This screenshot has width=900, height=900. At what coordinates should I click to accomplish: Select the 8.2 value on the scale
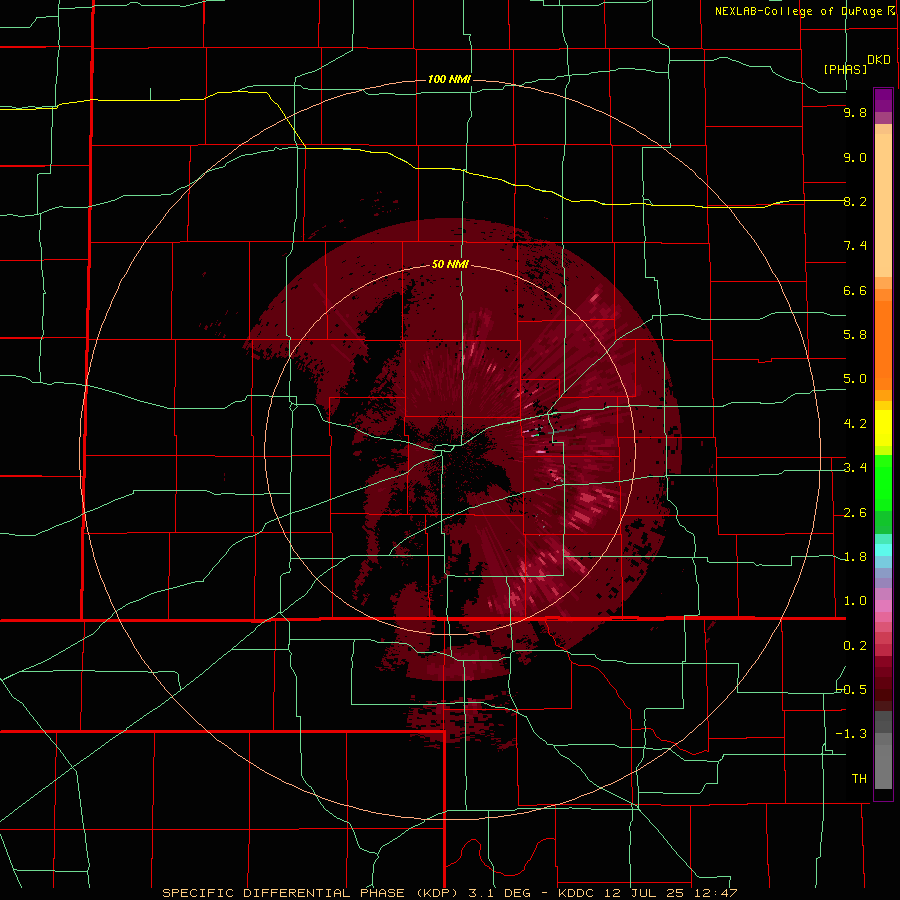[855, 201]
